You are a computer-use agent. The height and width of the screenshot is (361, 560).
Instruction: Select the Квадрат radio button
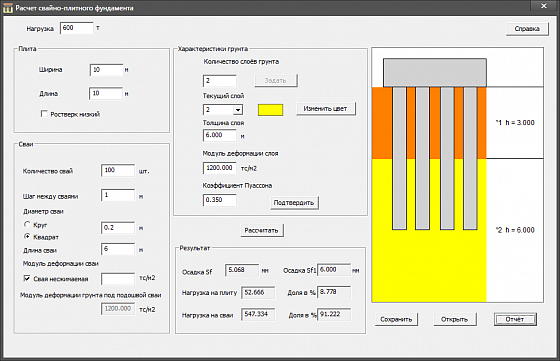click(27, 236)
